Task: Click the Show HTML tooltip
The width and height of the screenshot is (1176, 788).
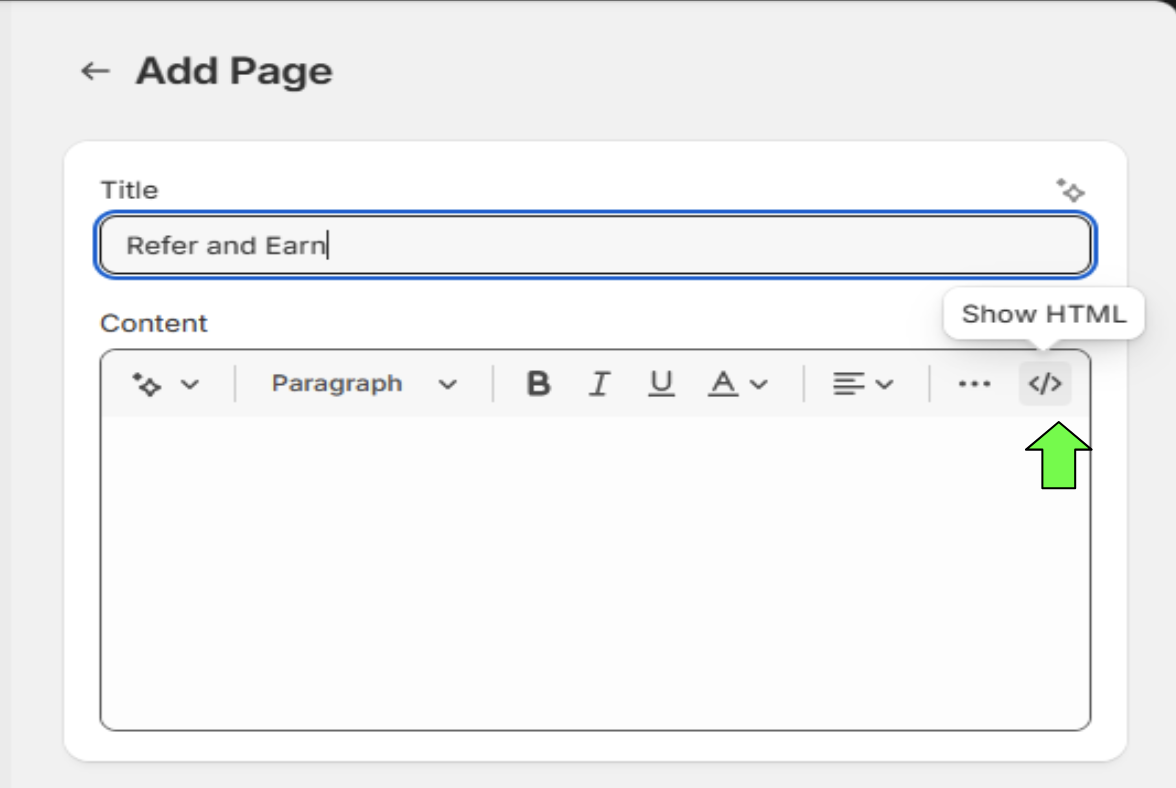Action: pos(1044,313)
